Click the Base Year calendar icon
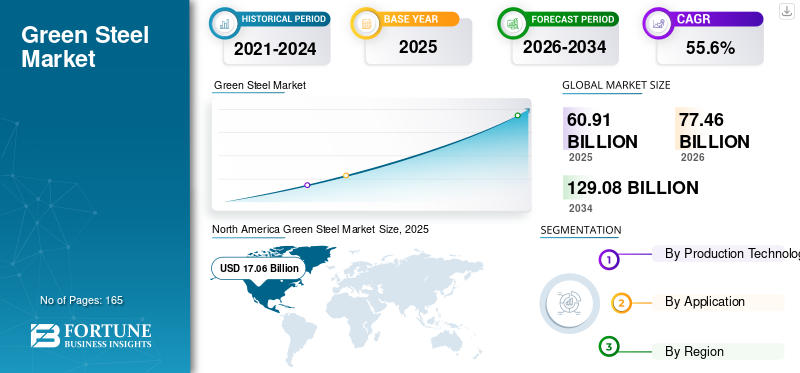800x373 pixels. coord(366,23)
